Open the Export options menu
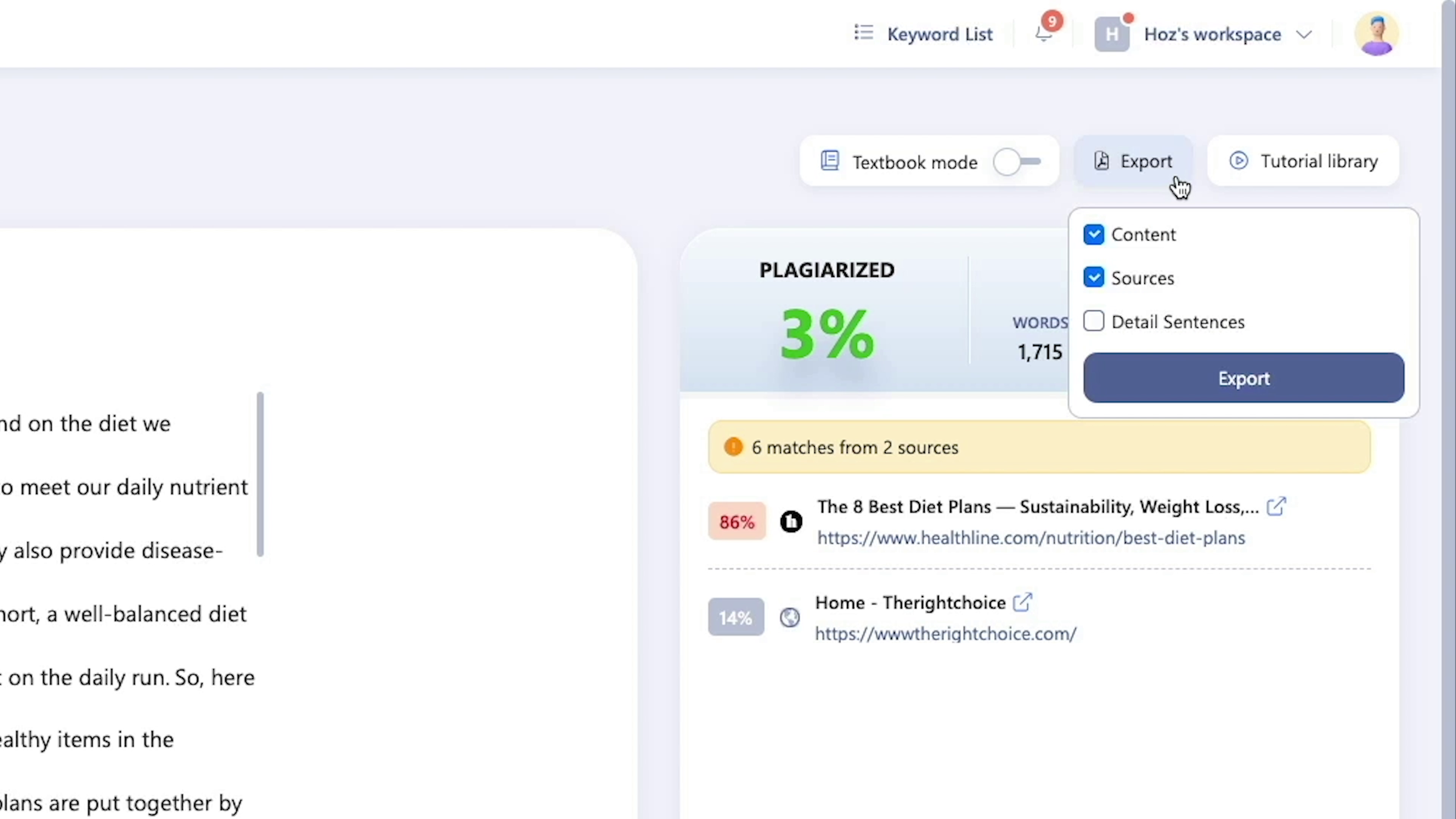Screen dimensions: 1456x819 [1133, 161]
